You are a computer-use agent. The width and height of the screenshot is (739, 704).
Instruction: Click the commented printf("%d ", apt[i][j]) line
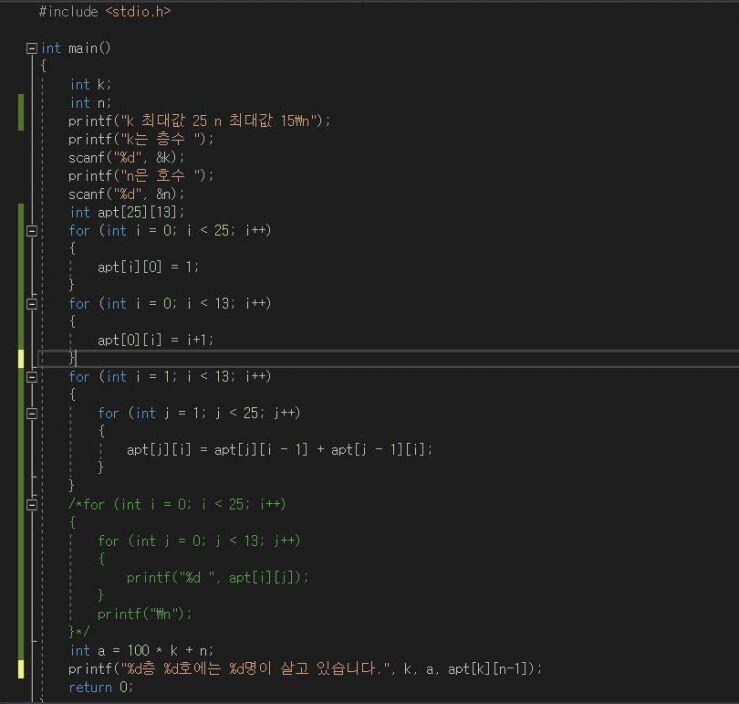[218, 578]
